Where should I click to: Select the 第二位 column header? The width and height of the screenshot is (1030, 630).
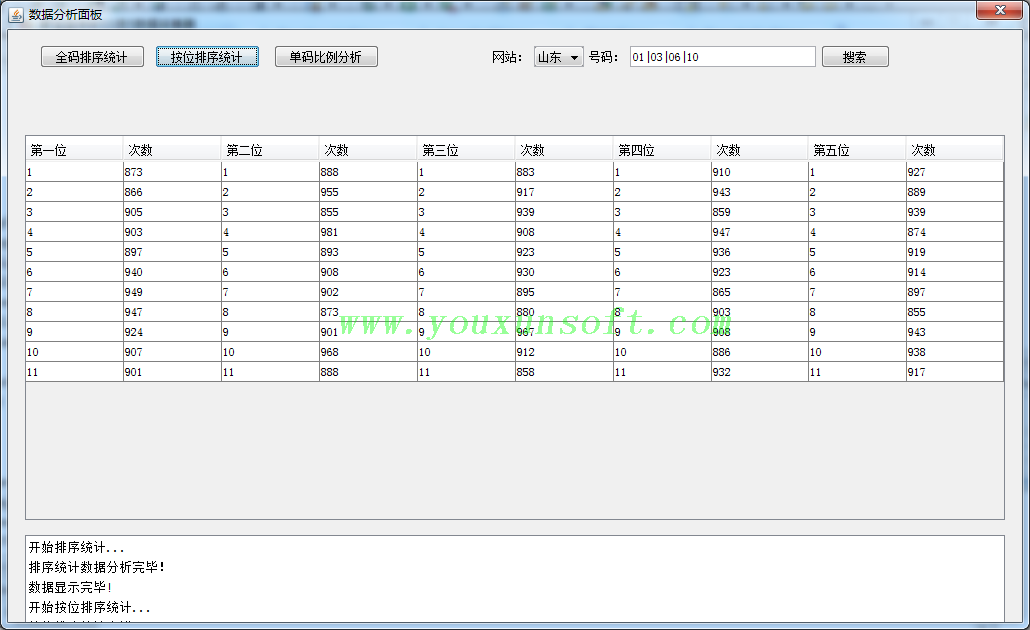coord(270,150)
